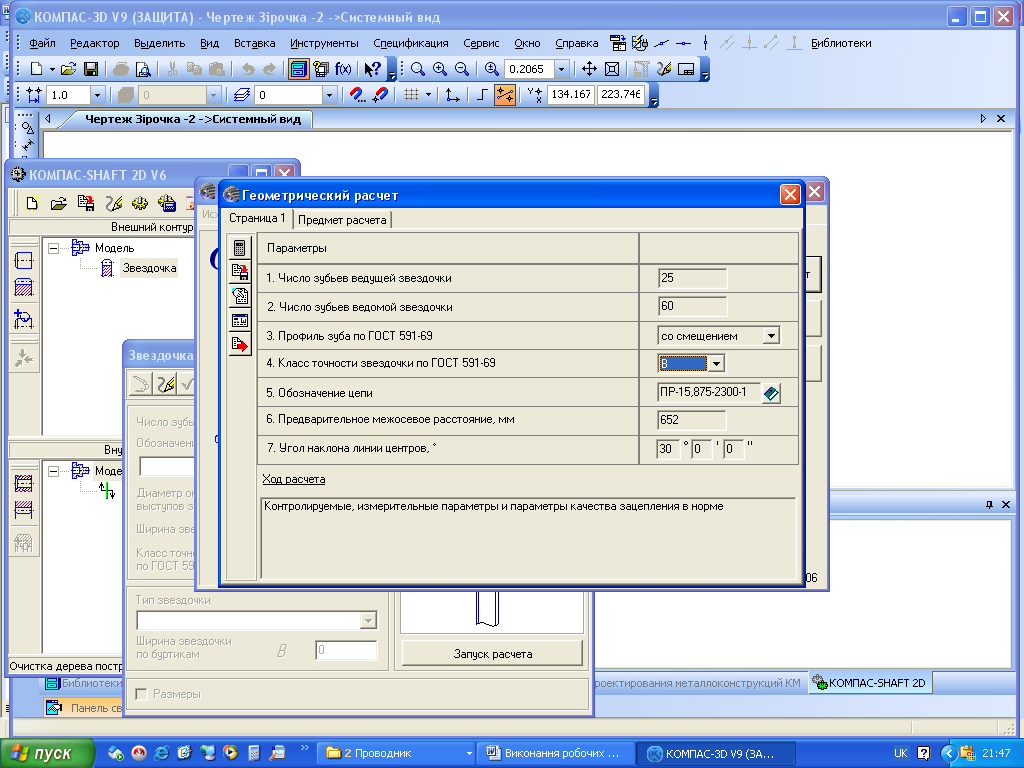Screen dimensions: 1024x768
Task: Click gear-with-printer icon in KOMPAS-SHAFT toolbar
Action: pyautogui.click(x=167, y=203)
